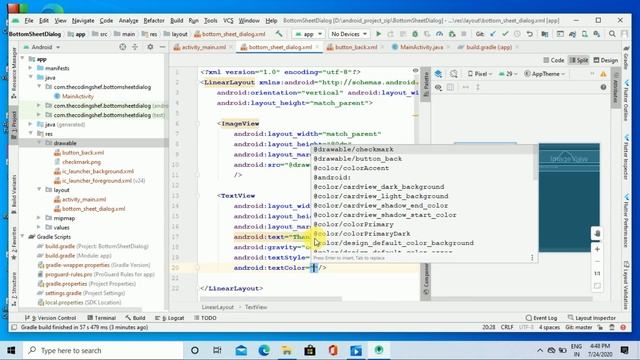Click the green Run app button

click(378, 34)
